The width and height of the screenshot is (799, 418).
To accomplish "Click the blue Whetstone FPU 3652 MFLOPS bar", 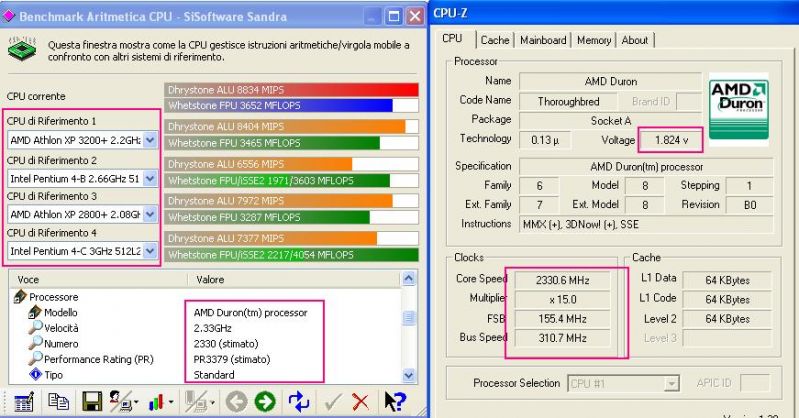I will click(x=278, y=106).
